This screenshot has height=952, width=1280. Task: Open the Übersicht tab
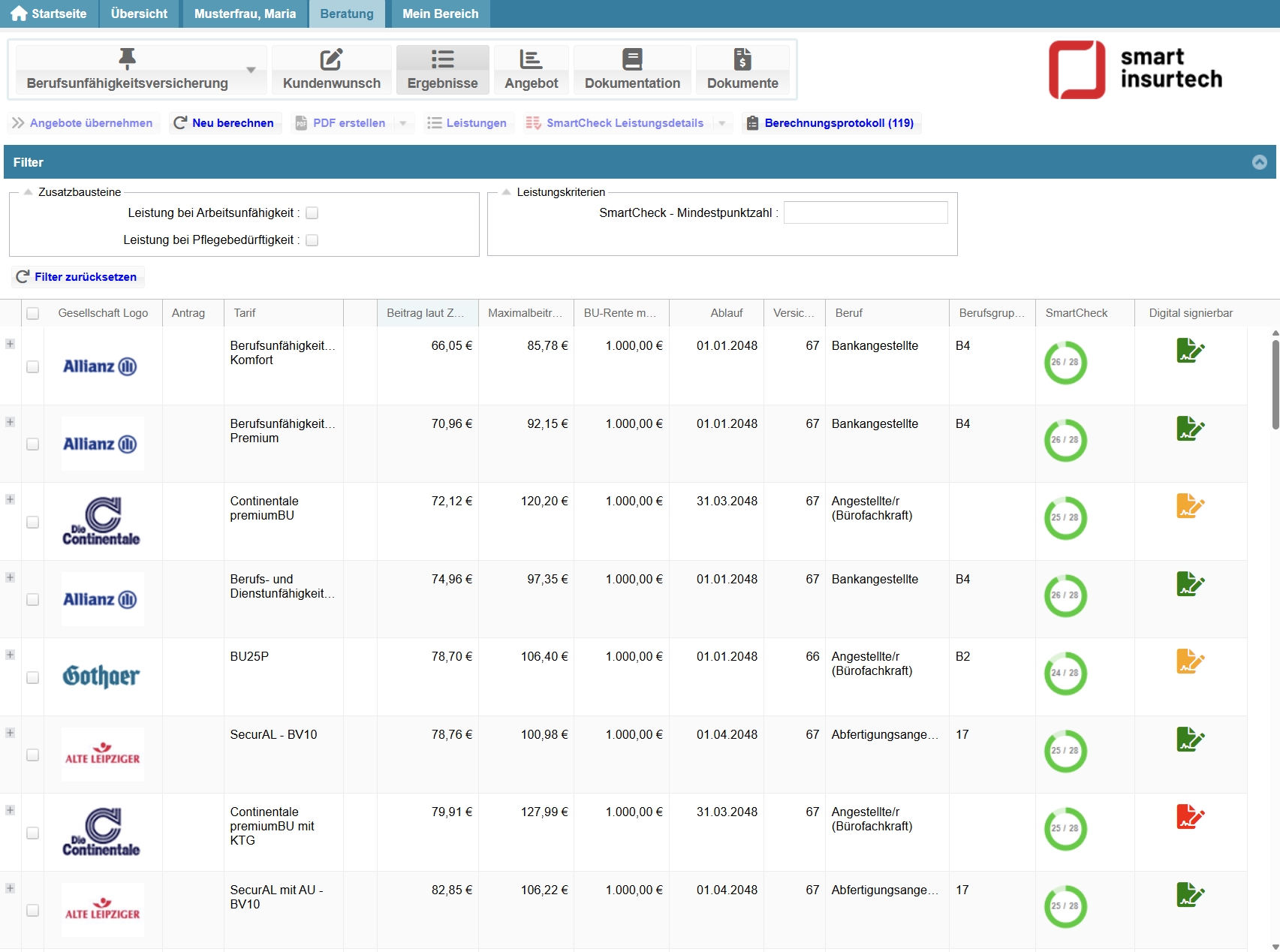(x=139, y=14)
